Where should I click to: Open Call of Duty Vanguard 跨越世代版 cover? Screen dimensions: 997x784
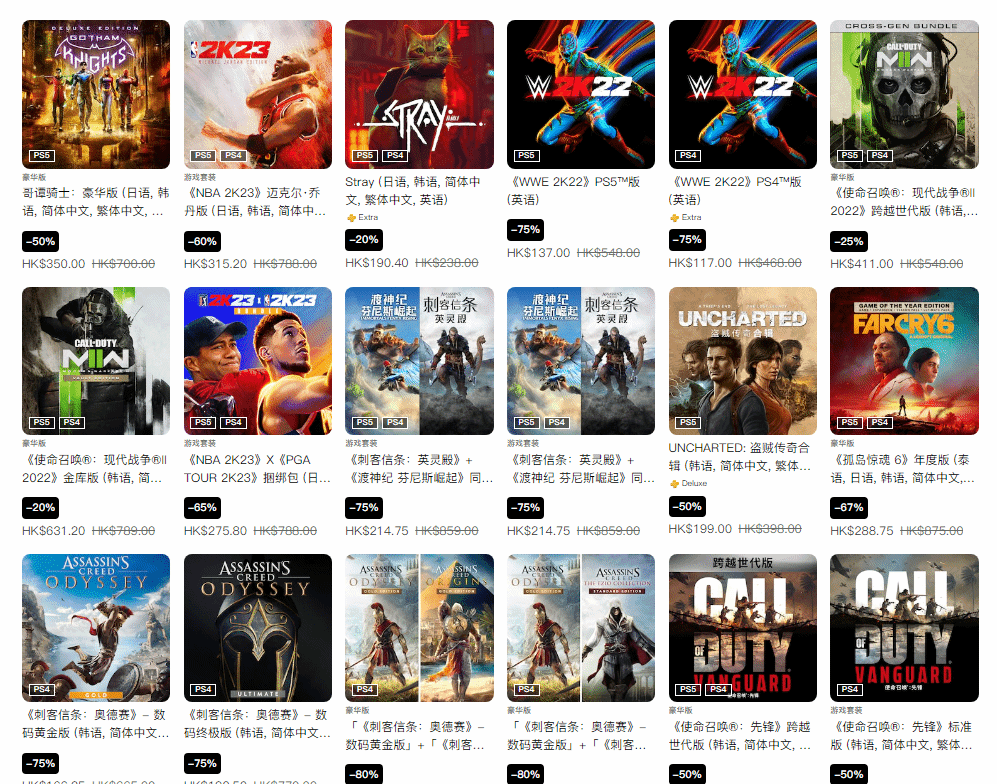[x=743, y=628]
